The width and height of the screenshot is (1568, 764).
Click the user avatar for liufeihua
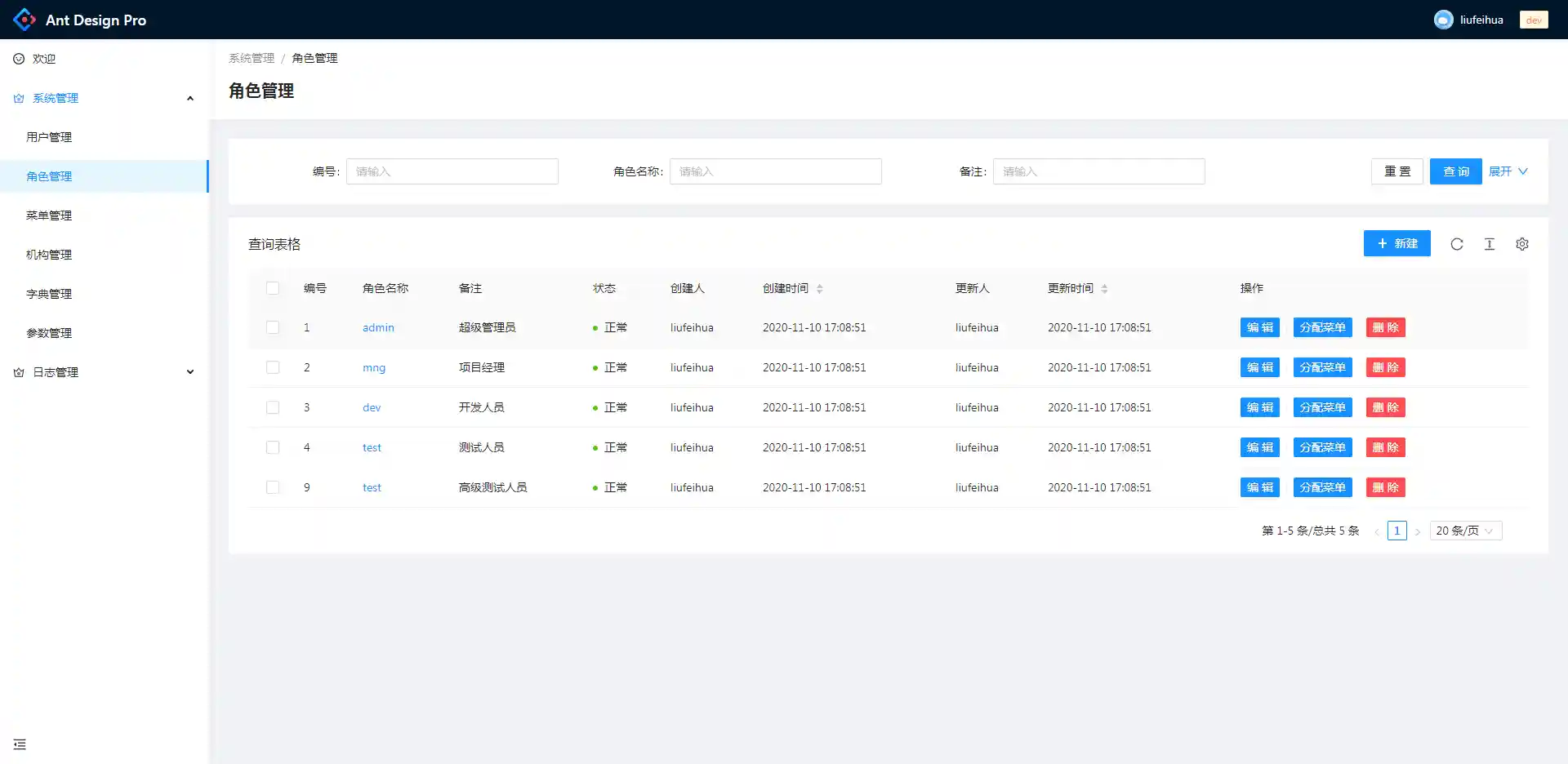click(1445, 19)
